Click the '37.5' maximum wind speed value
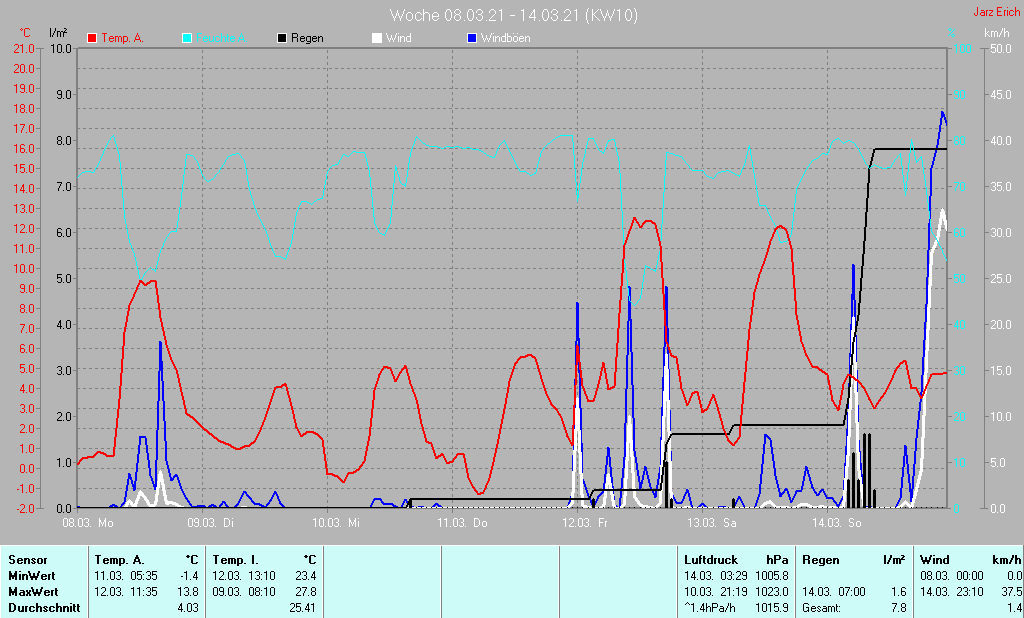This screenshot has width=1024, height=618. [1012, 592]
